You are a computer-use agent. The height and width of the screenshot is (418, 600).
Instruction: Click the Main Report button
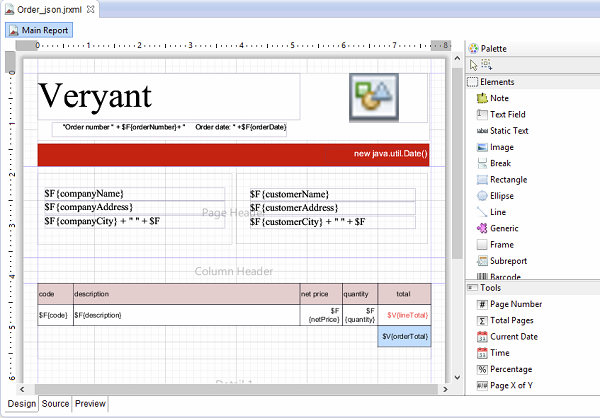pos(40,30)
